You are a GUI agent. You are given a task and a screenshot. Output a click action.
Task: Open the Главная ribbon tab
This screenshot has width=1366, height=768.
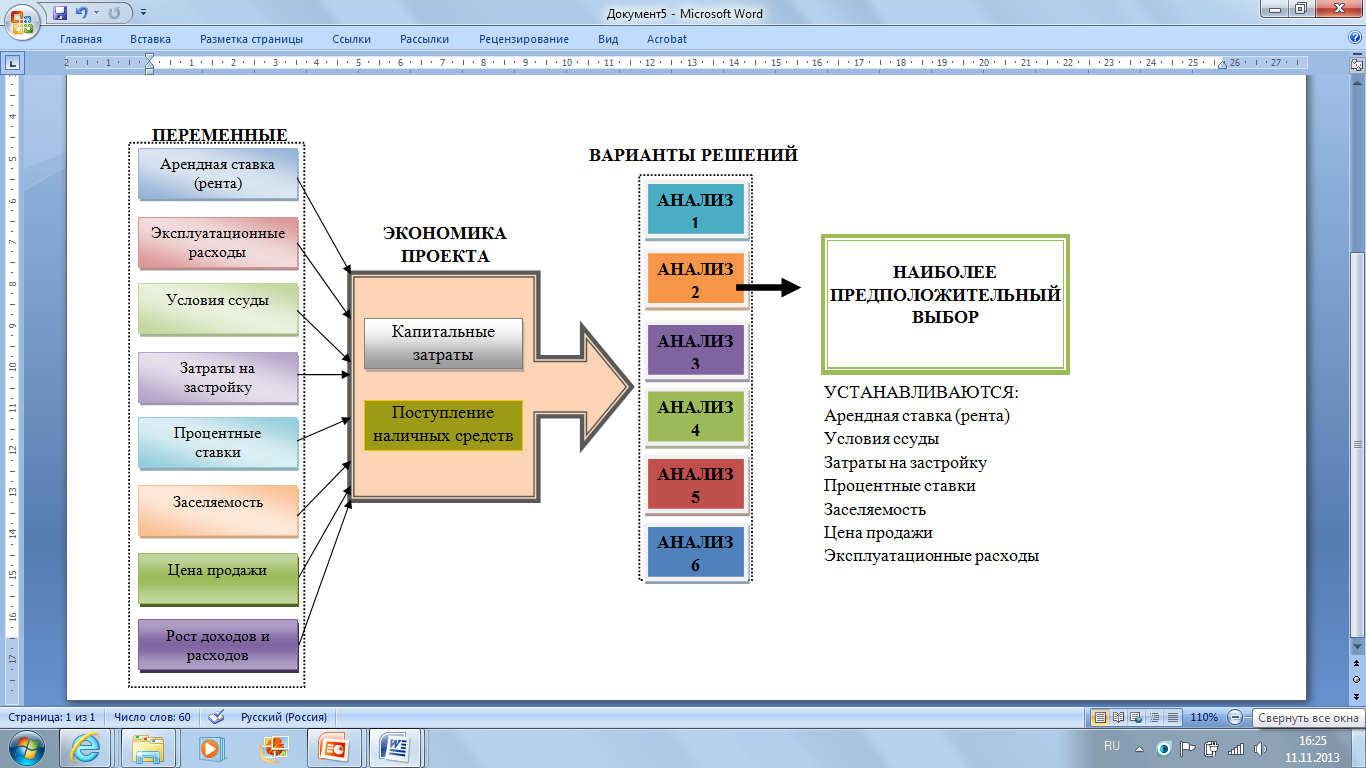[x=81, y=39]
